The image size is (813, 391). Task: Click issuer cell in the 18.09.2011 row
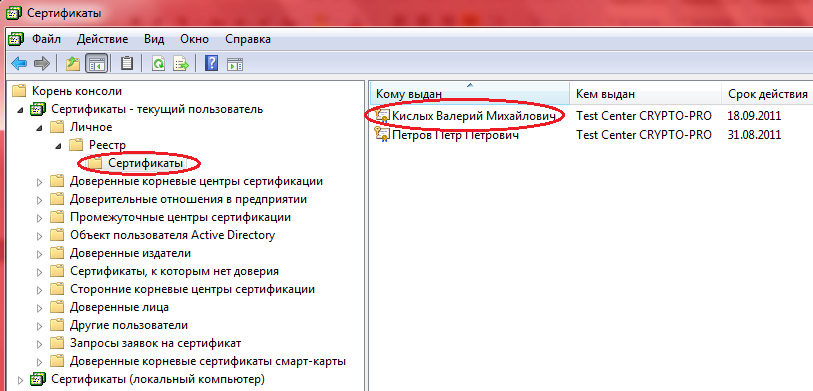644,116
